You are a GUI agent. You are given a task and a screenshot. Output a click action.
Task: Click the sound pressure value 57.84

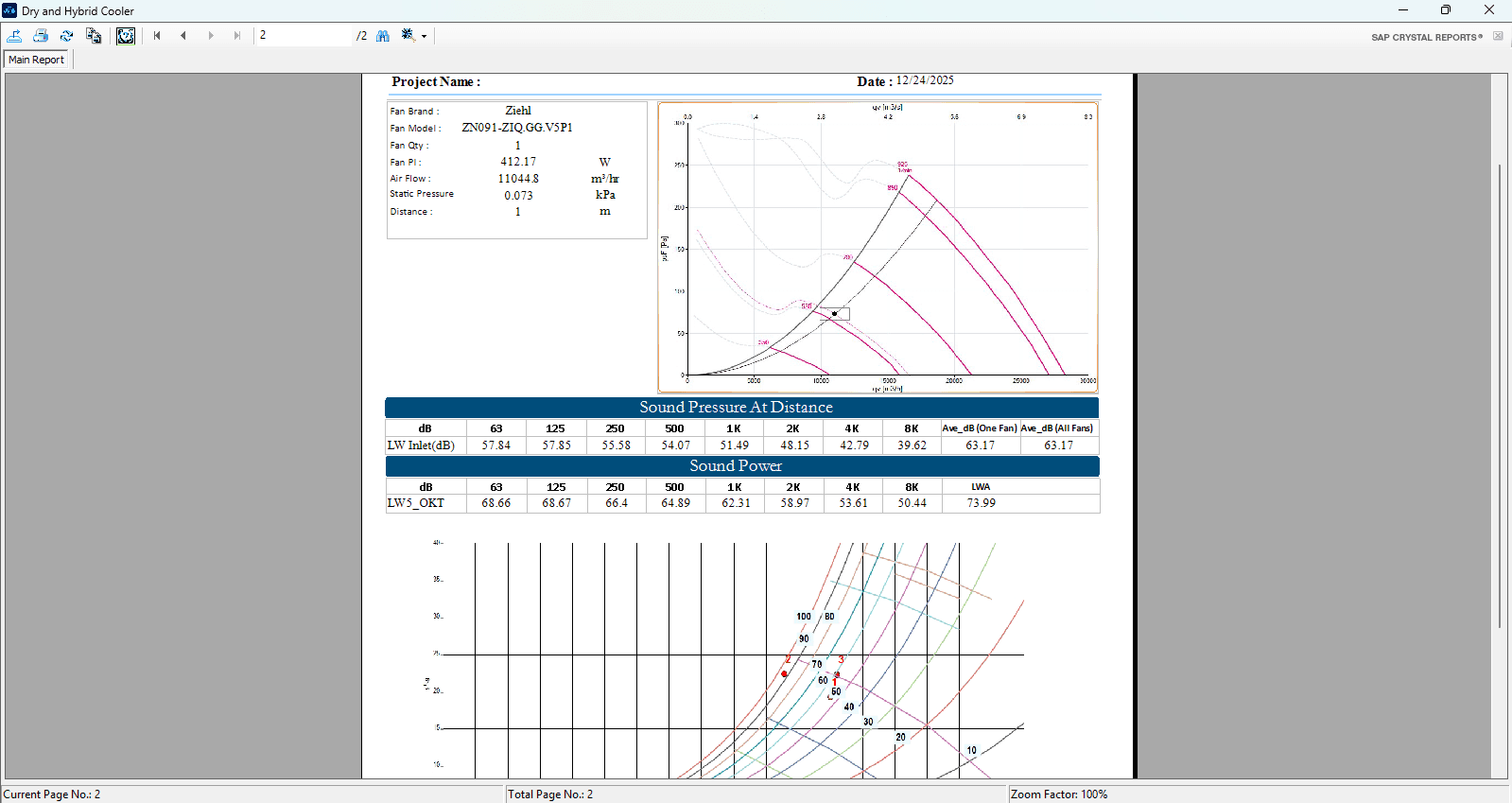click(495, 445)
